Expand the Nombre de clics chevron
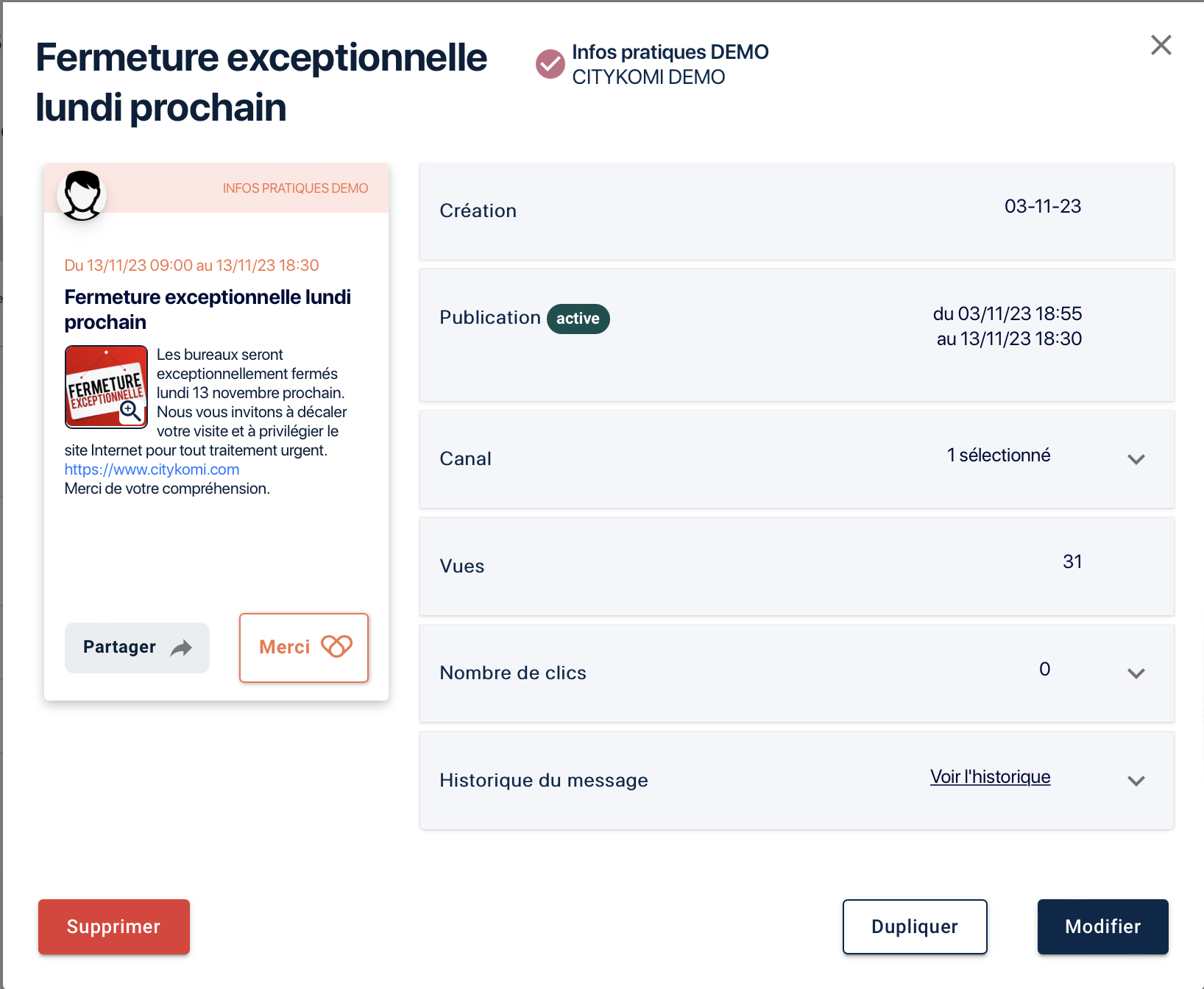The width and height of the screenshot is (1204, 989). pos(1136,673)
